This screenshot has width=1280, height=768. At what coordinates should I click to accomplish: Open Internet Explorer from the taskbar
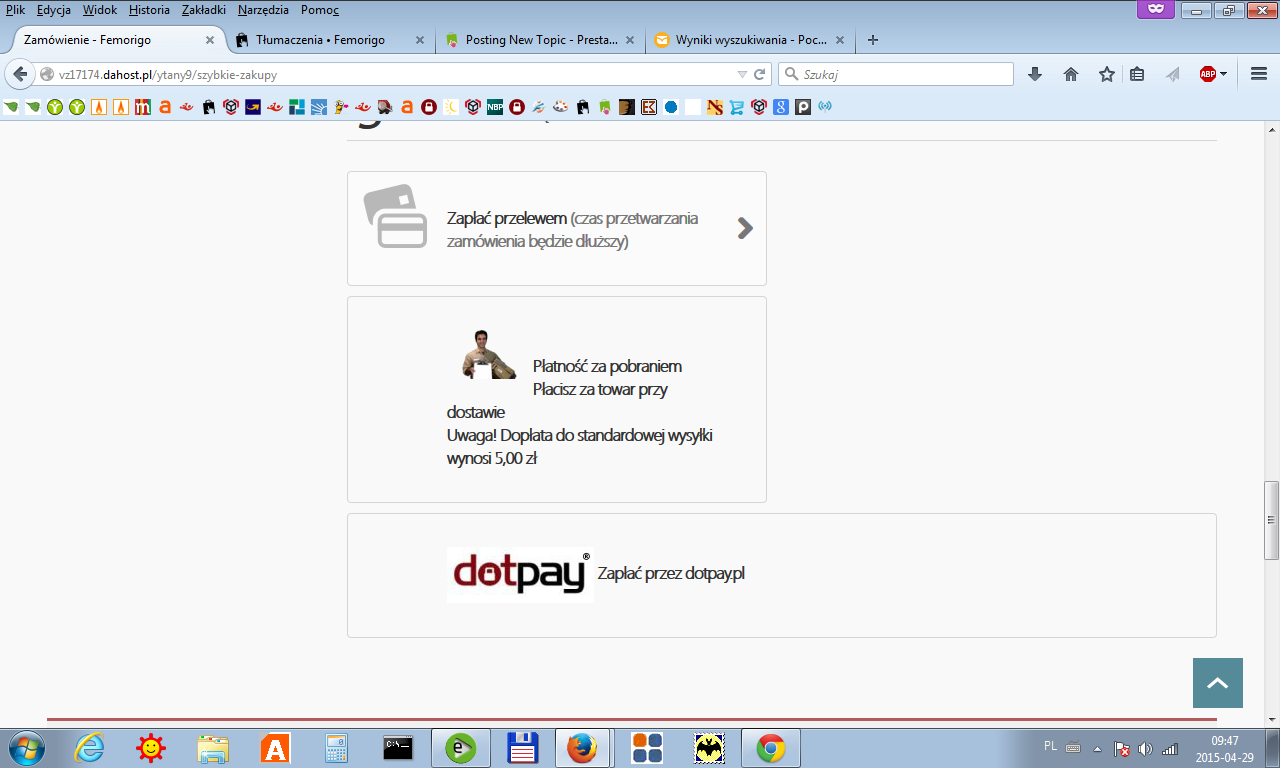coord(89,747)
